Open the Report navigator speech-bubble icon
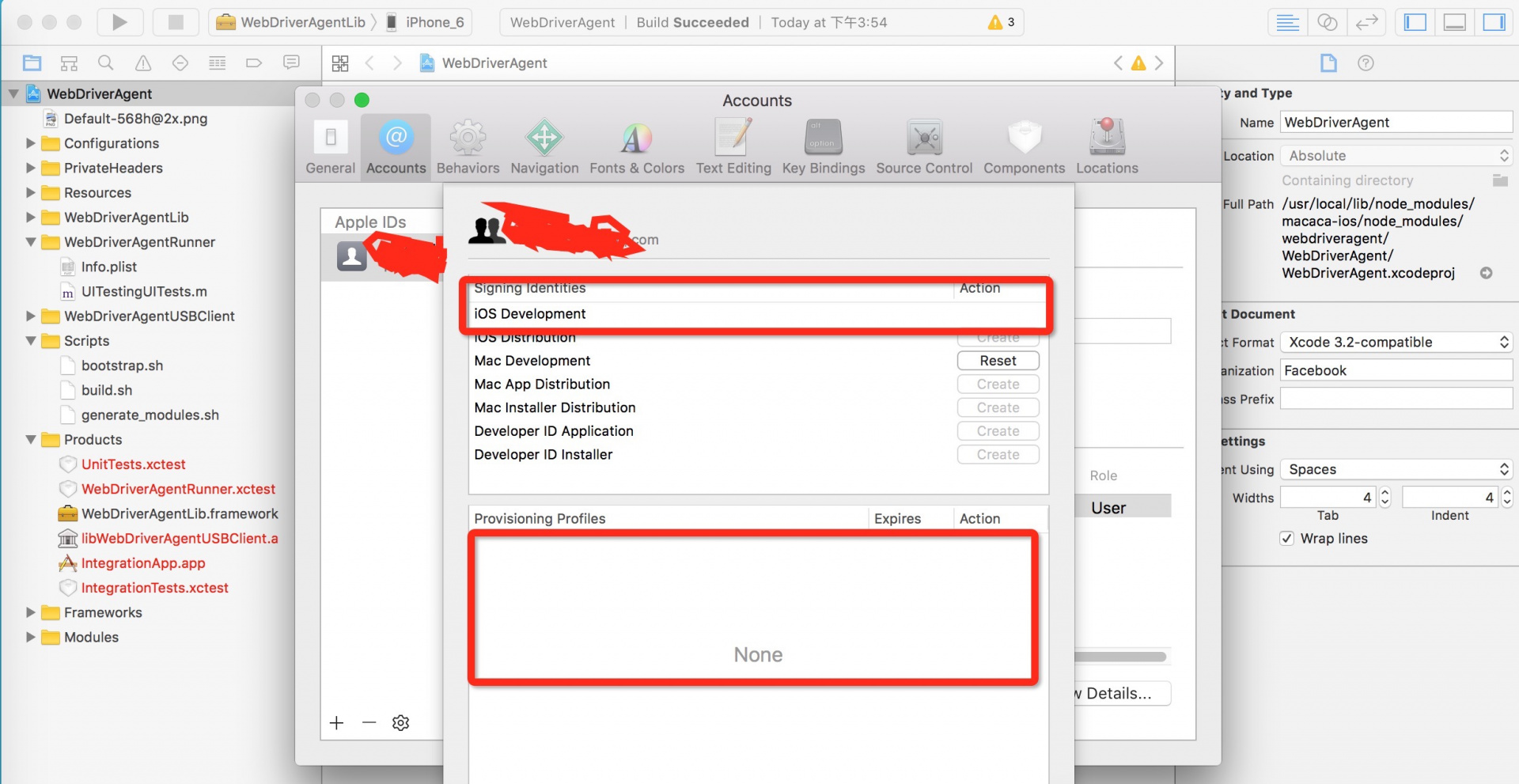The width and height of the screenshot is (1519, 784). [292, 62]
